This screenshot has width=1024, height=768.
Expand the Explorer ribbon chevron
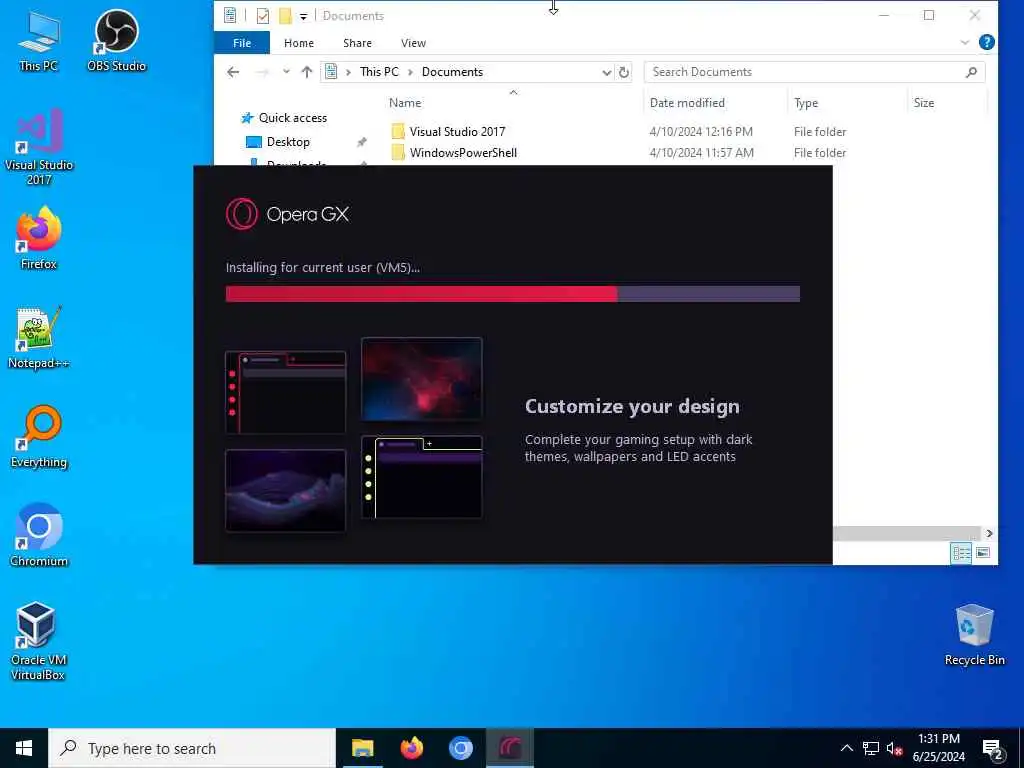point(965,42)
